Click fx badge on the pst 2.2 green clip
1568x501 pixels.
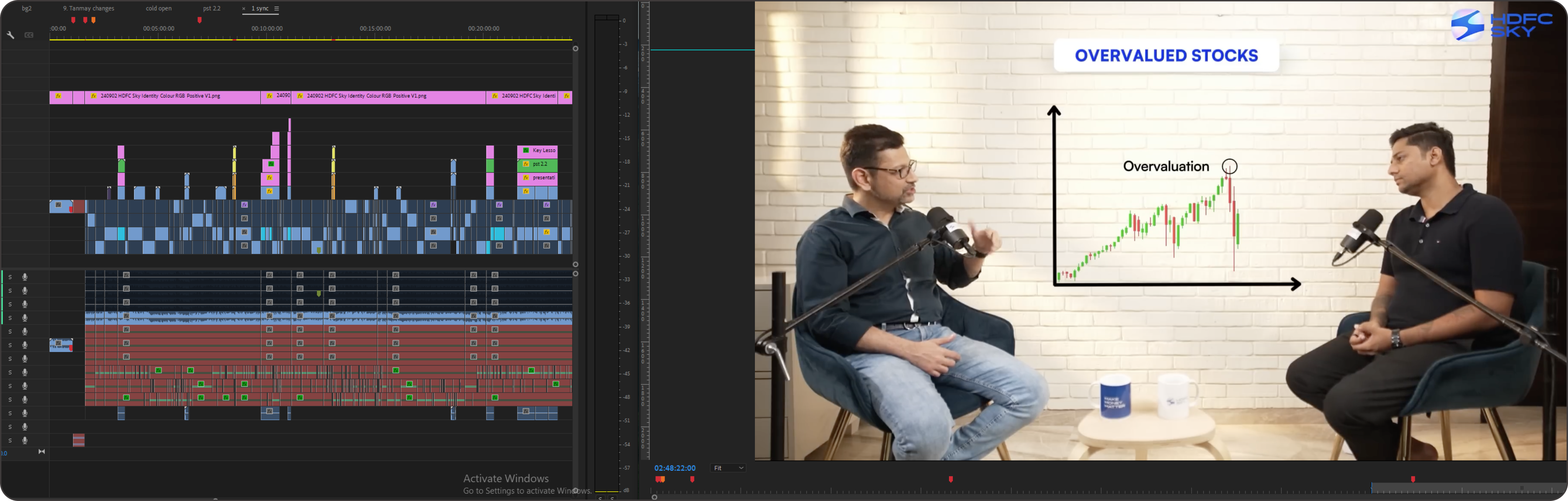[526, 164]
